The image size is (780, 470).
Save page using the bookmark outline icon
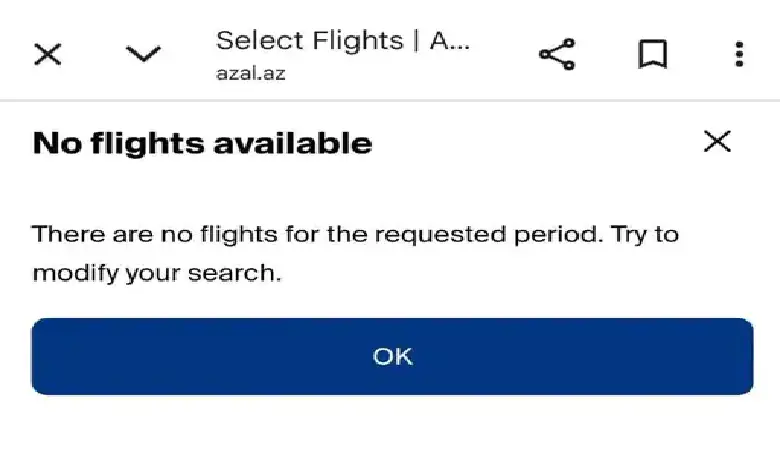[x=652, y=54]
